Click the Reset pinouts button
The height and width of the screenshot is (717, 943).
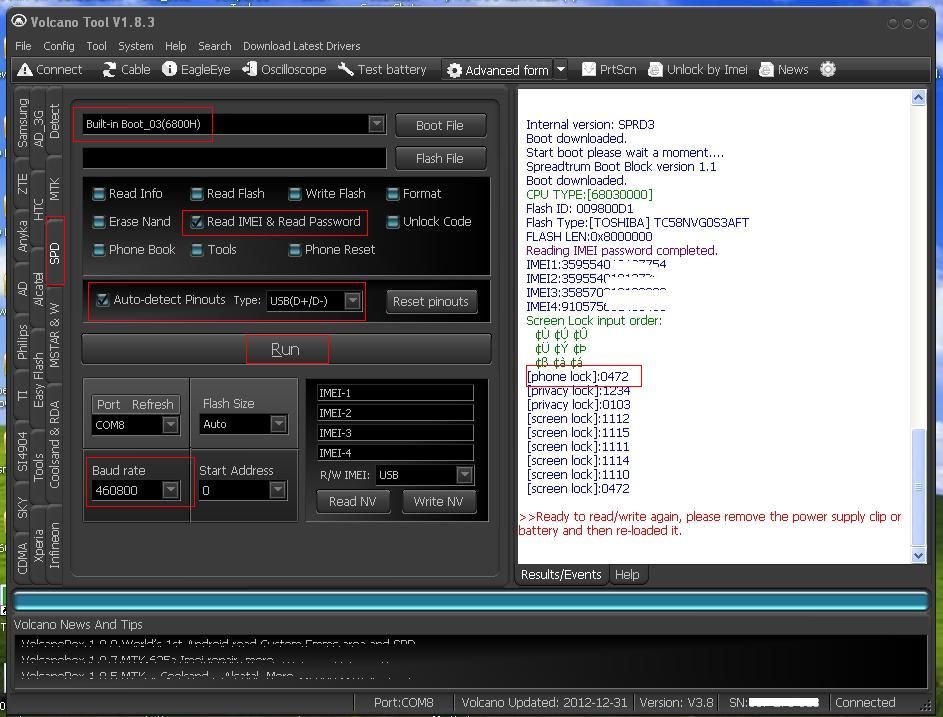pyautogui.click(x=431, y=302)
